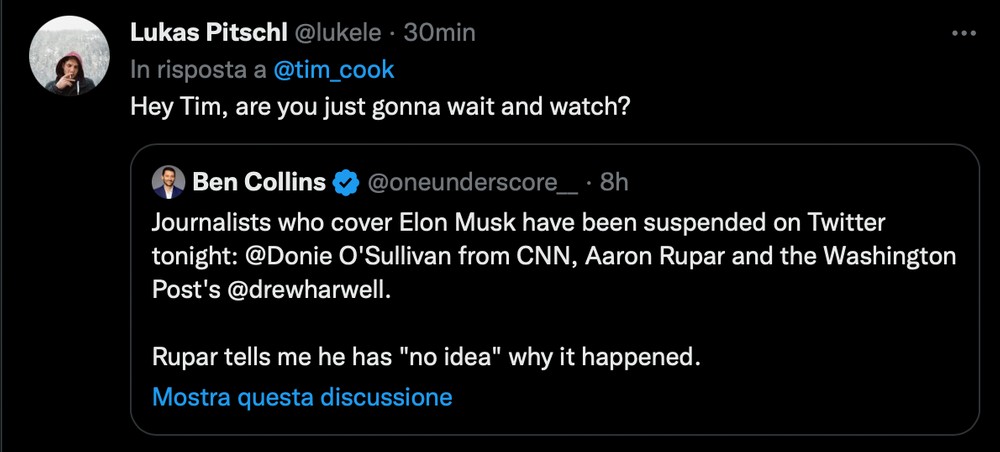Open Ben Collins' name in quoted tweet
Screen dimensions: 1000x452
(x=259, y=182)
